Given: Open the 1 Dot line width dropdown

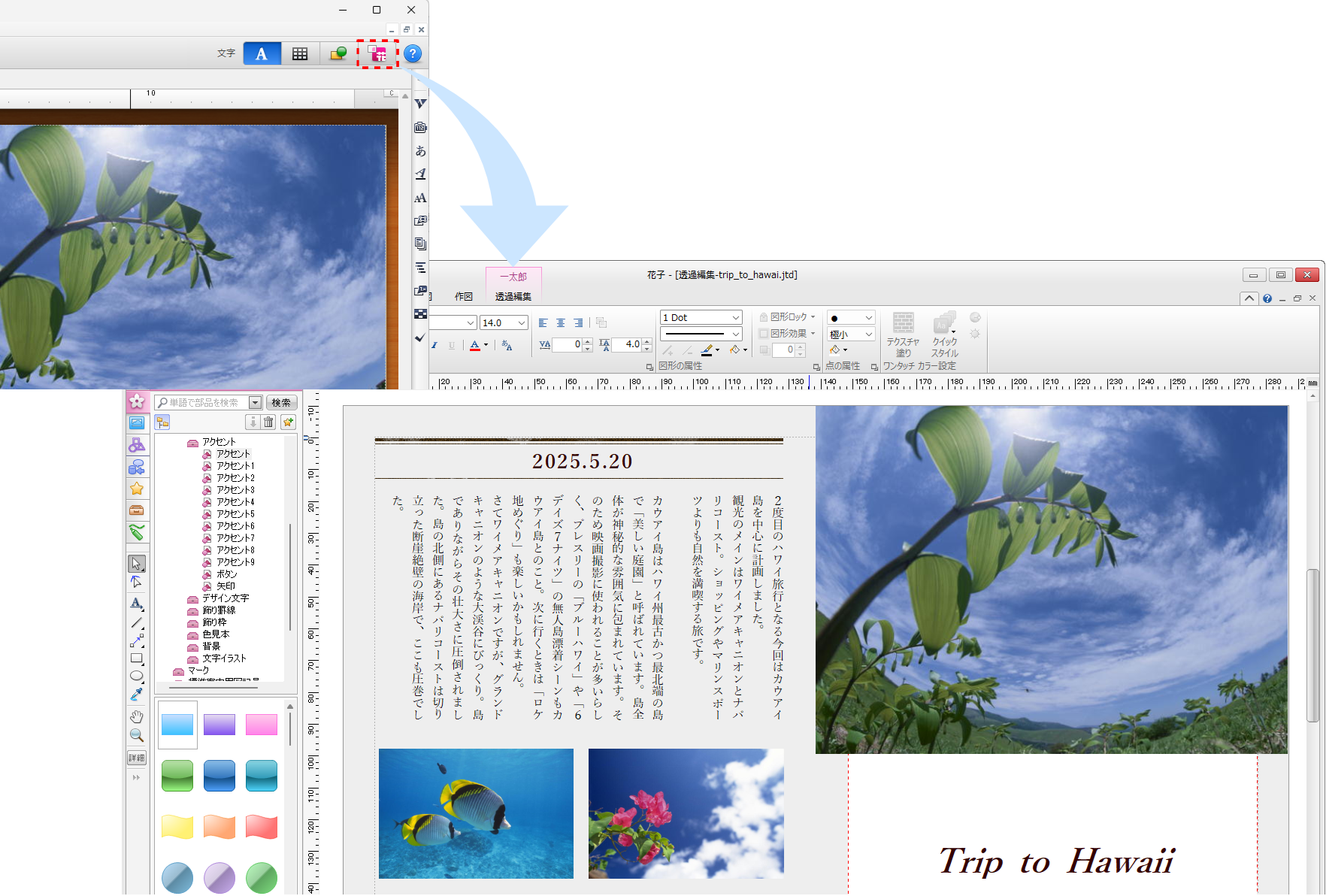Looking at the screenshot, I should tap(735, 318).
